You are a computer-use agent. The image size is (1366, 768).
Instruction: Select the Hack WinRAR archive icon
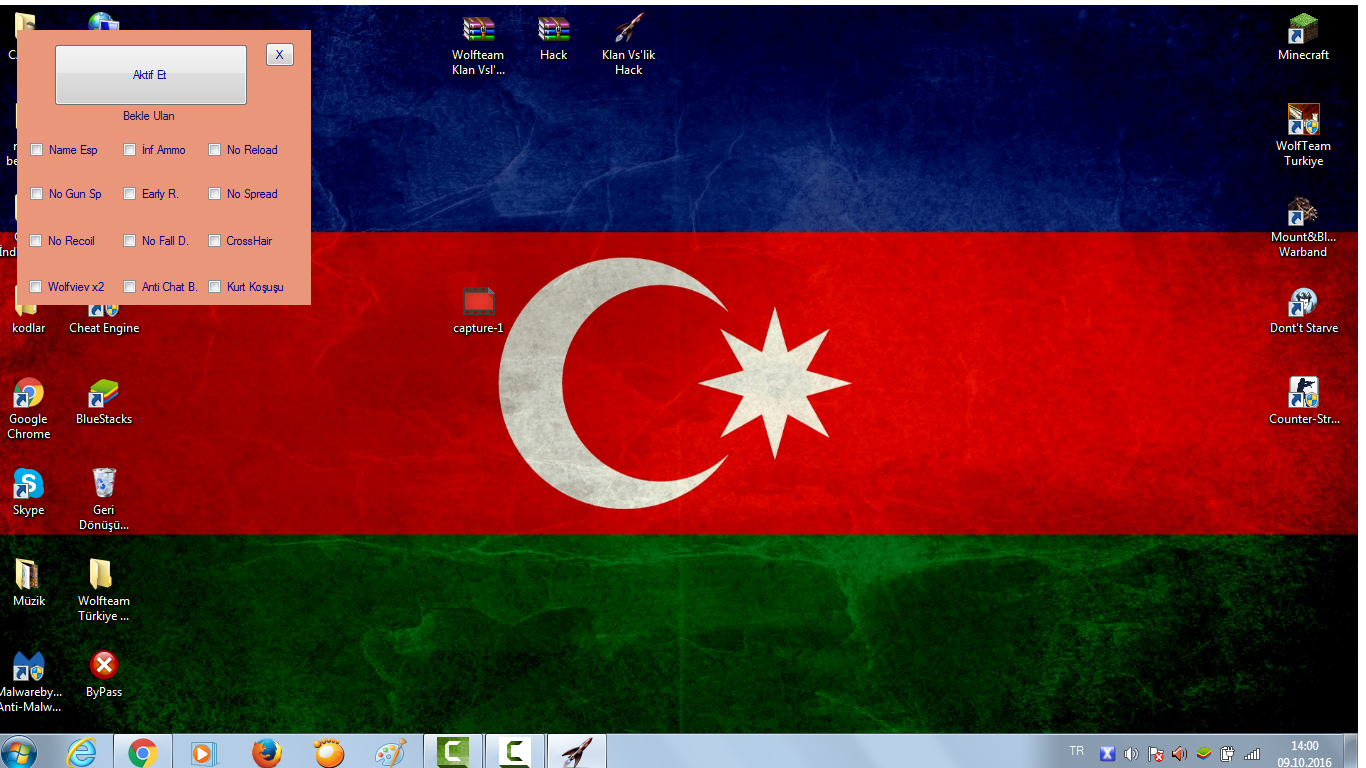(553, 38)
